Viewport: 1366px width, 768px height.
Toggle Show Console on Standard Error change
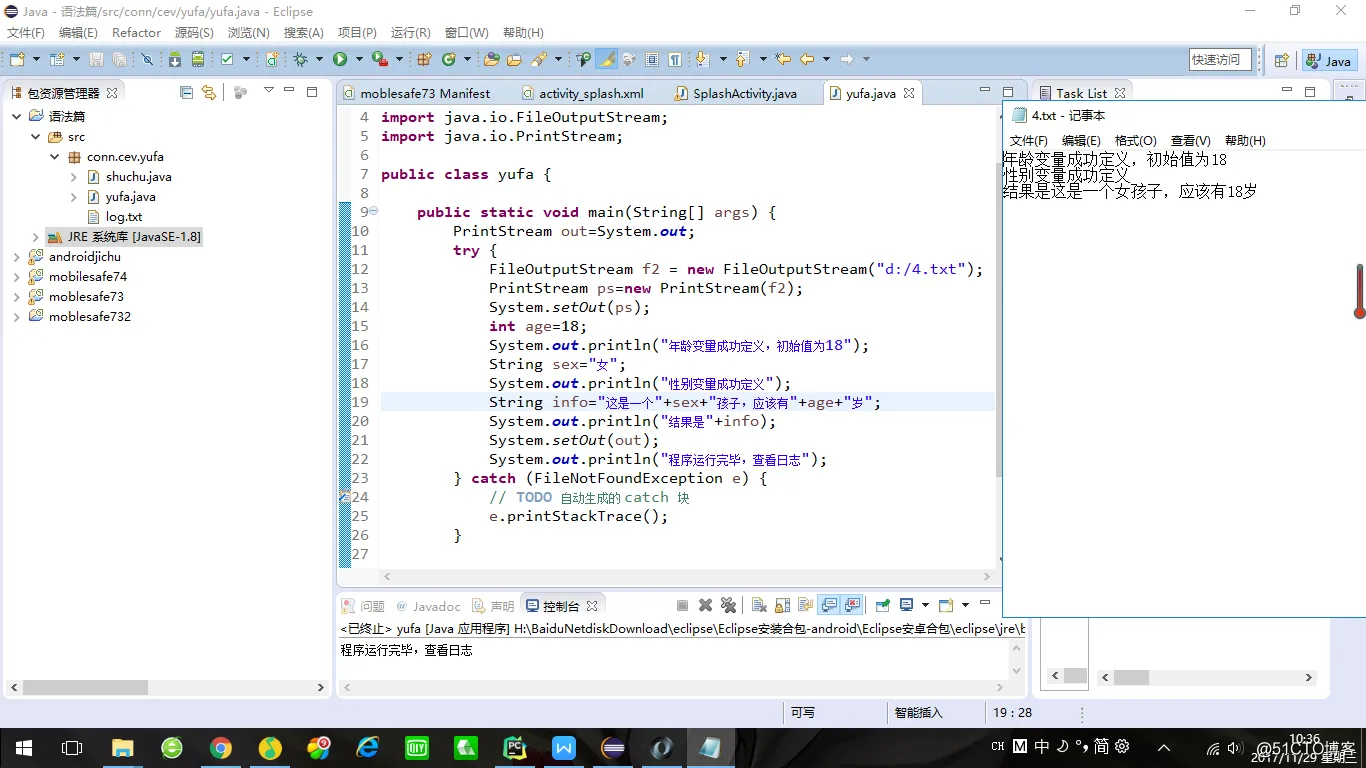tap(852, 605)
